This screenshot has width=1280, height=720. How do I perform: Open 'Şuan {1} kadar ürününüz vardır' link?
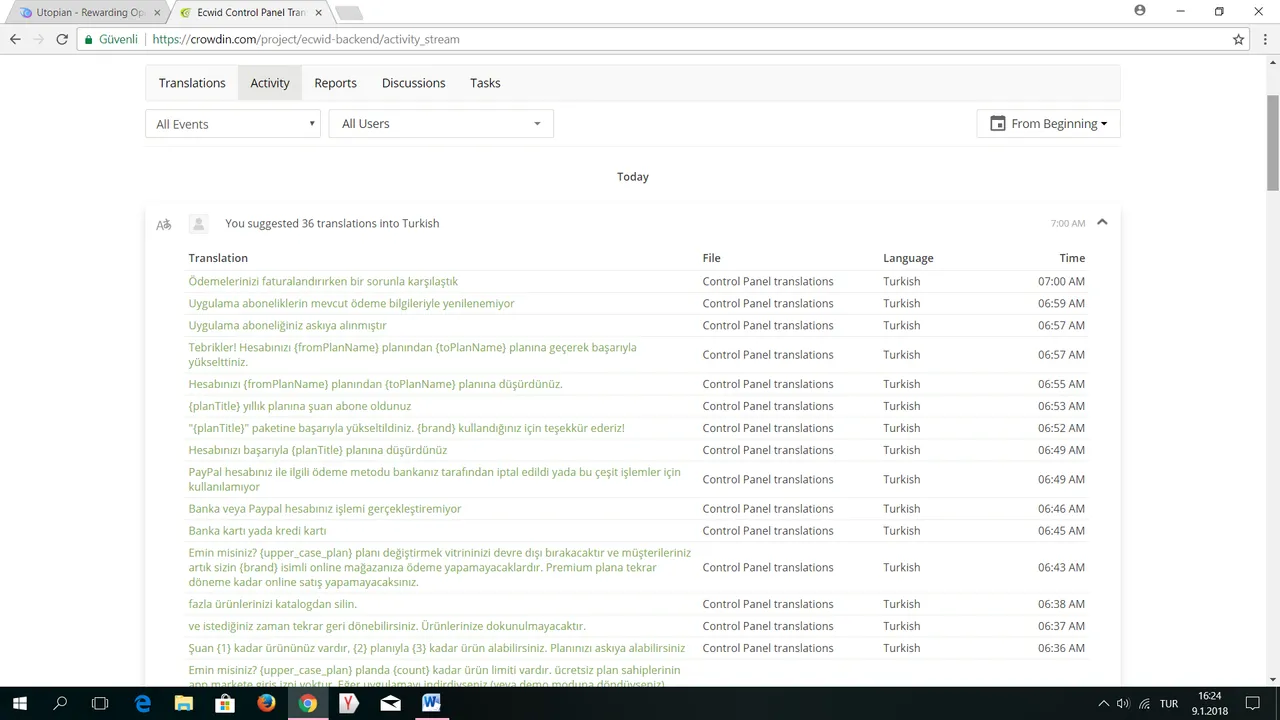(x=437, y=648)
